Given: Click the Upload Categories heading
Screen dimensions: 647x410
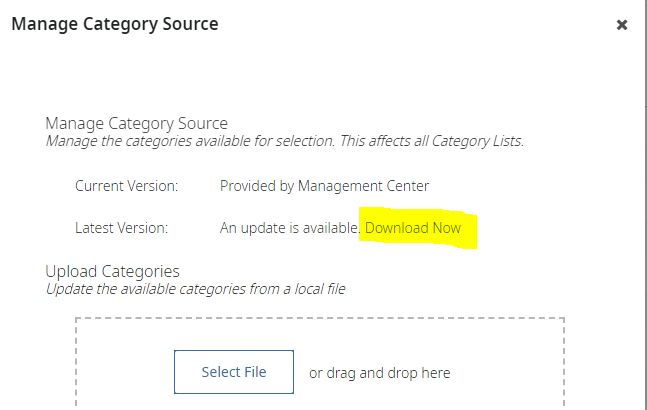Looking at the screenshot, I should tap(112, 271).
